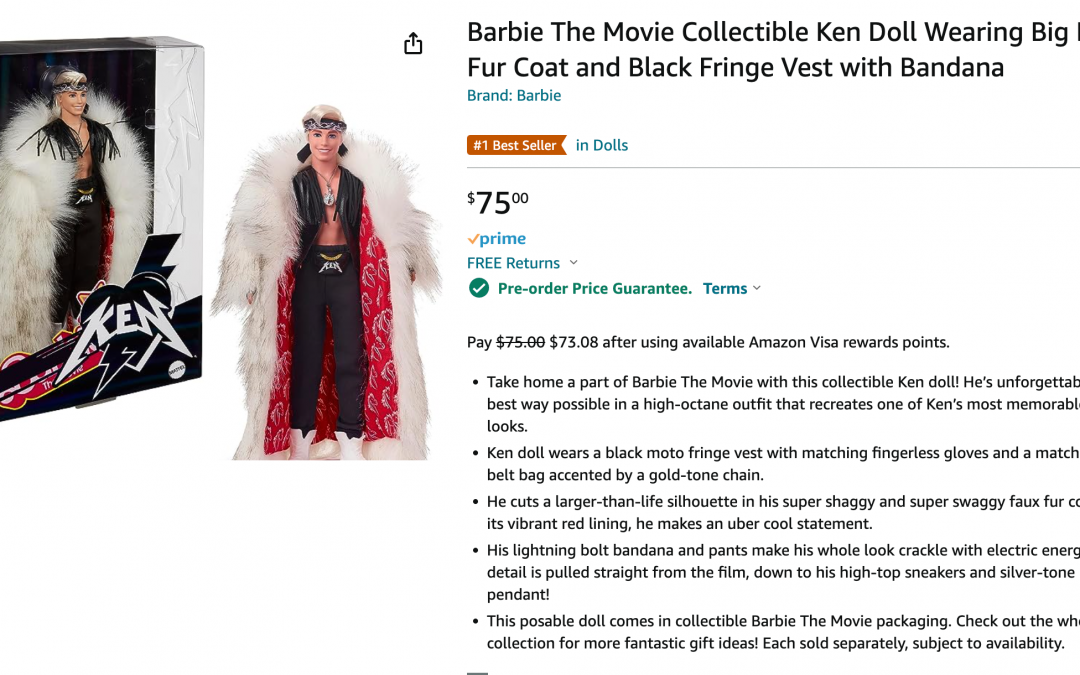Open the Terms link
Viewport: 1080px width, 675px height.
725,288
